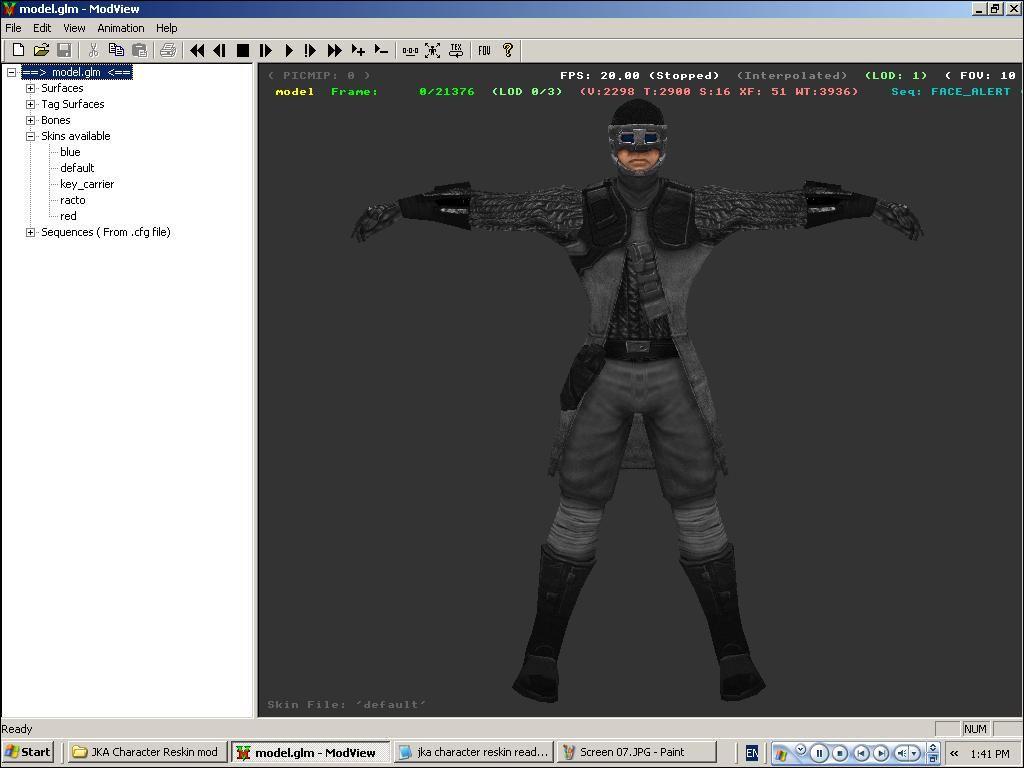Viewport: 1024px width, 768px height.
Task: Expand the Surfaces tree node
Action: 31,88
